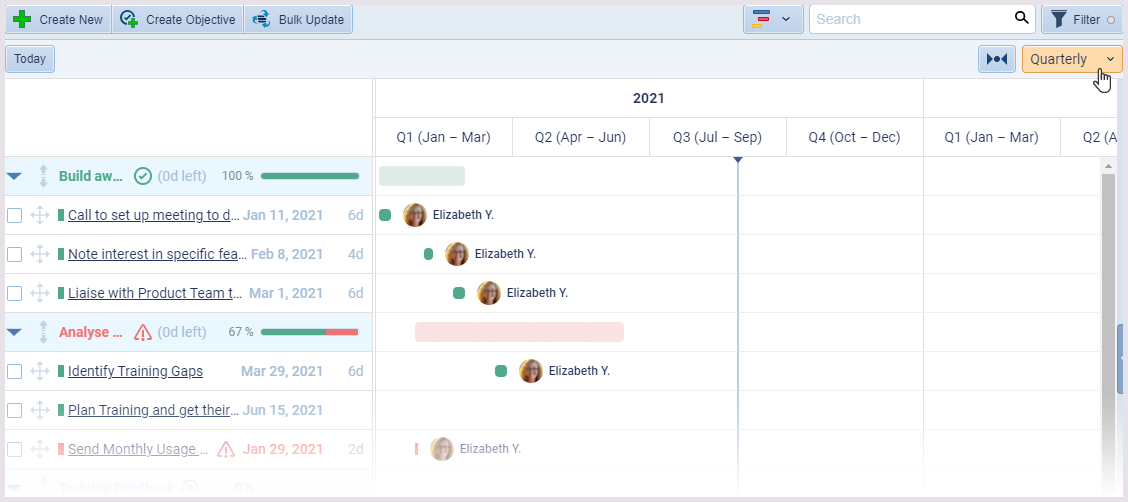Click the Create New plus icon

pos(22,19)
